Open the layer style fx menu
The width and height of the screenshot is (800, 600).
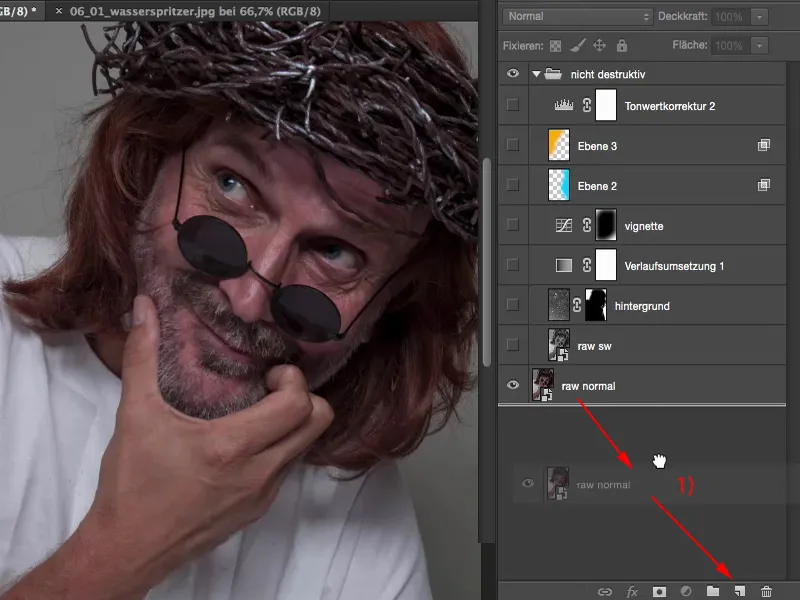coord(632,592)
